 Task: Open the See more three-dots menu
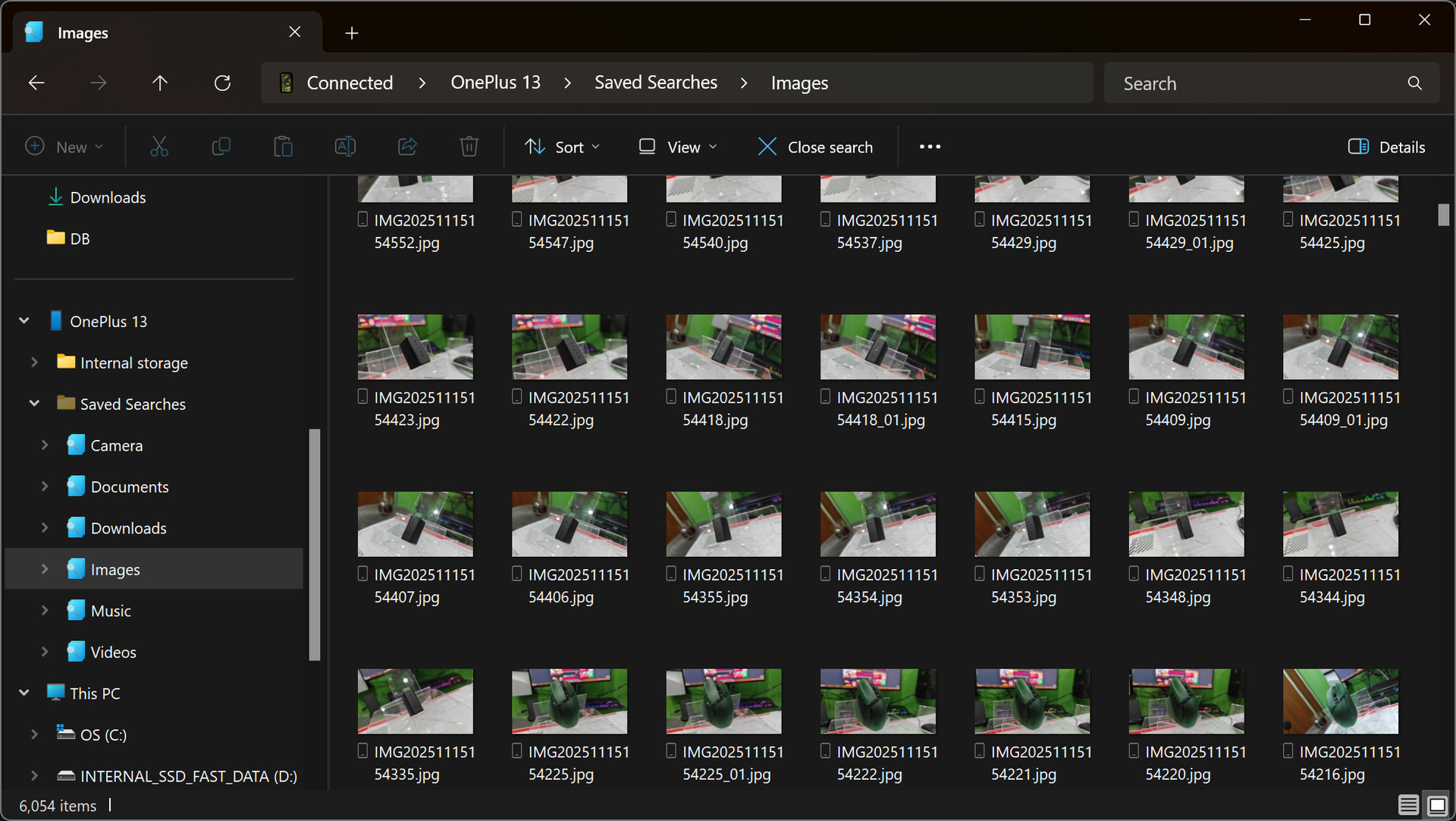(x=930, y=146)
